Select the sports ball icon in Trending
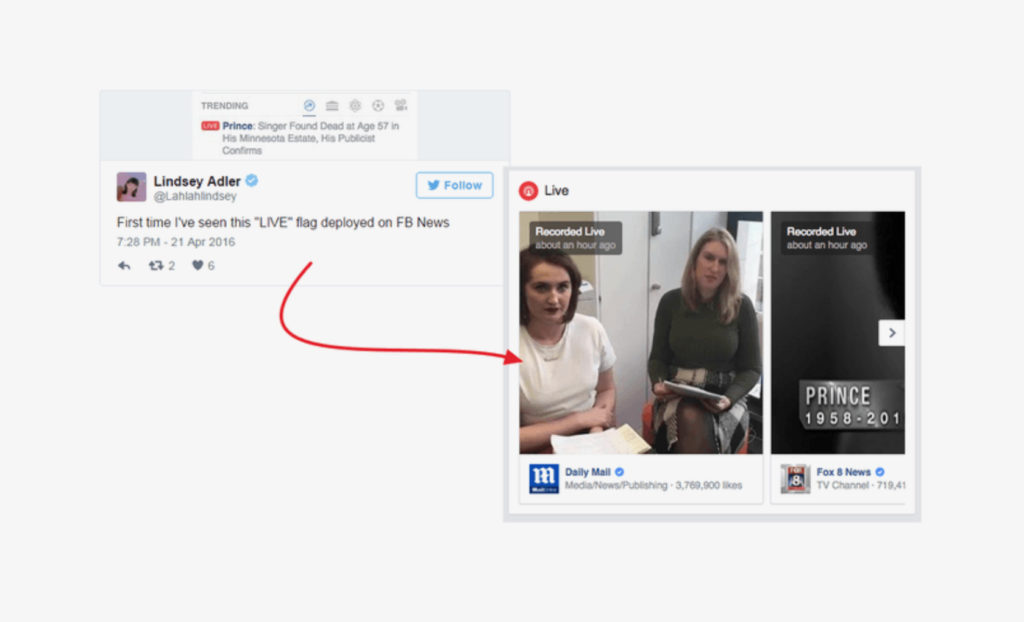1024x622 pixels. pyautogui.click(x=378, y=106)
